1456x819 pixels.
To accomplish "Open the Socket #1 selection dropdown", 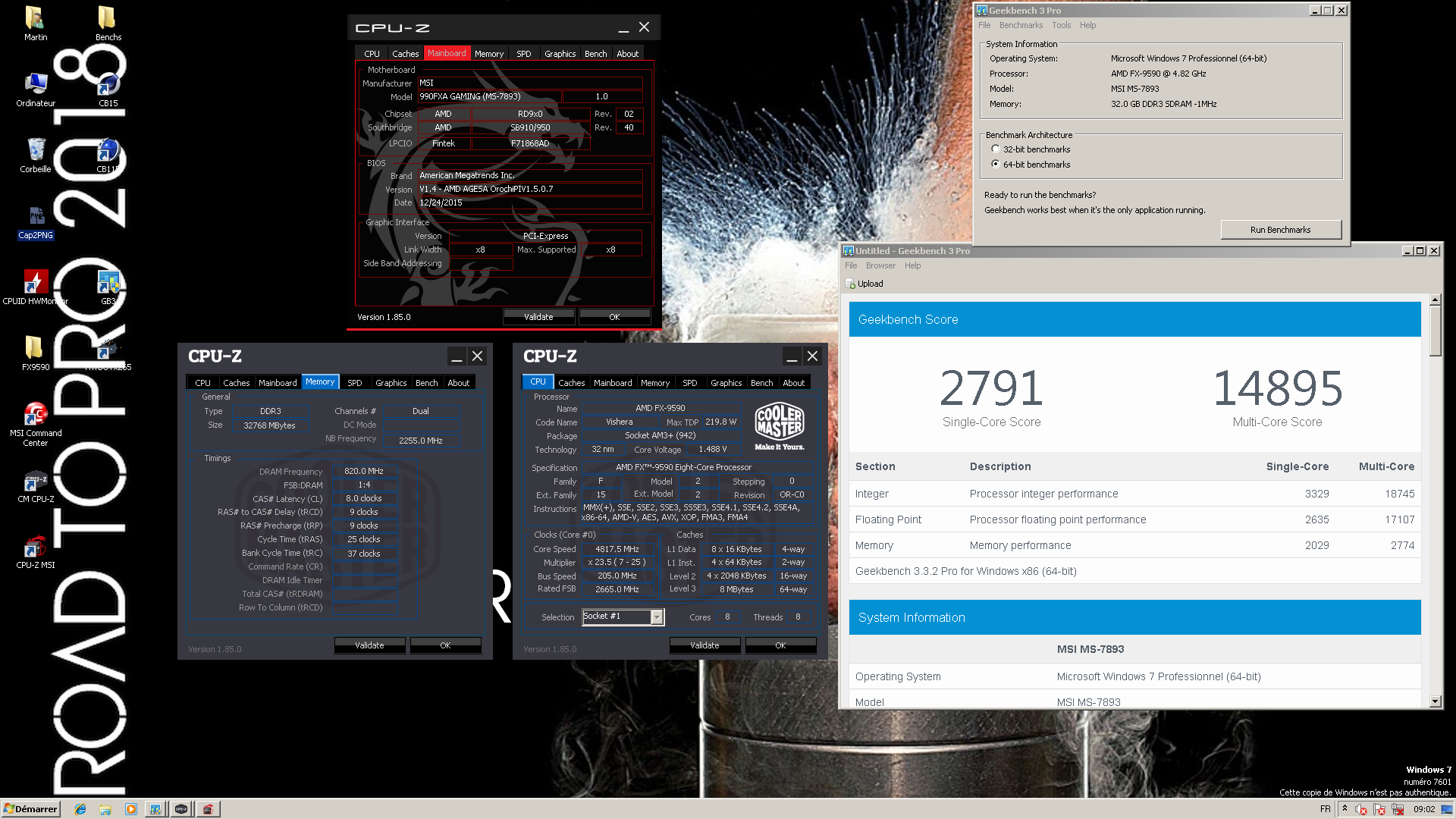I will pyautogui.click(x=657, y=617).
